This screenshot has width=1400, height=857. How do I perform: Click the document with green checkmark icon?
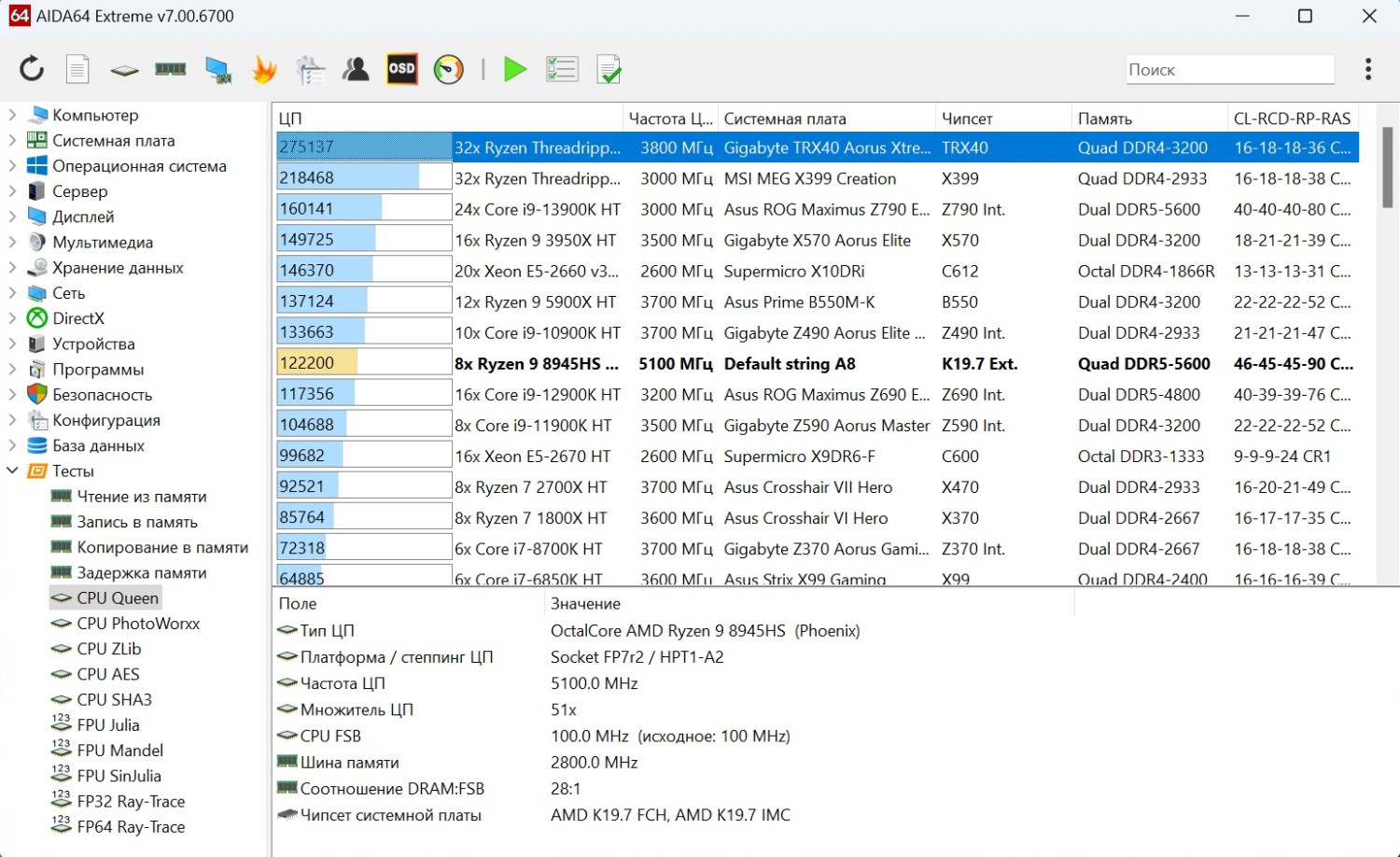pyautogui.click(x=609, y=69)
